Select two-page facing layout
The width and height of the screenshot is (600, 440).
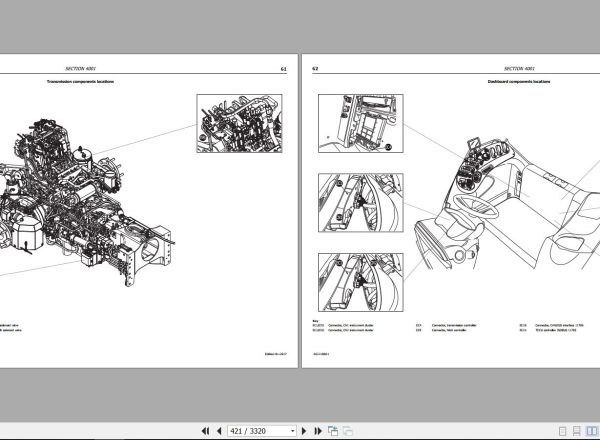click(592, 431)
